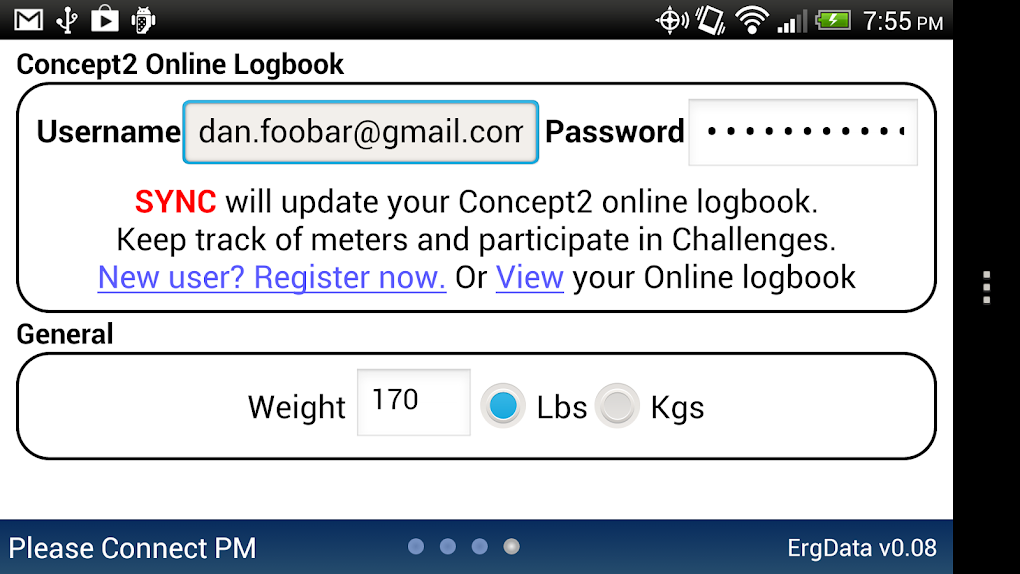Select the Kgs weight unit
Screen dimensions: 1020x574
point(617,406)
